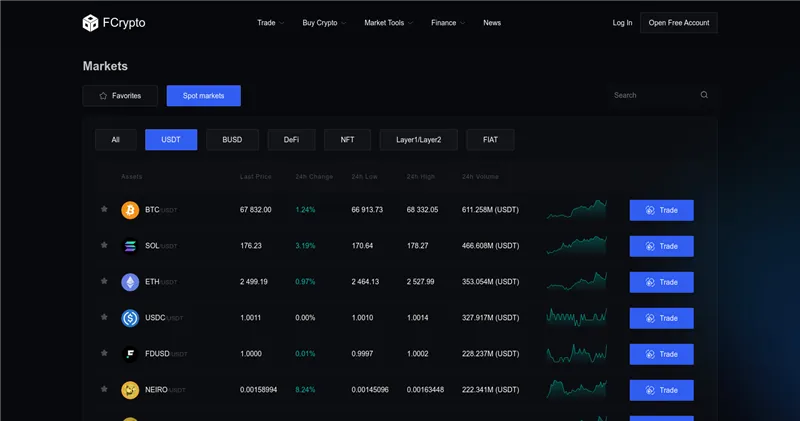Screen dimensions: 800x421
Task: Select the Layer1/Layer2 filter
Action: click(418, 140)
